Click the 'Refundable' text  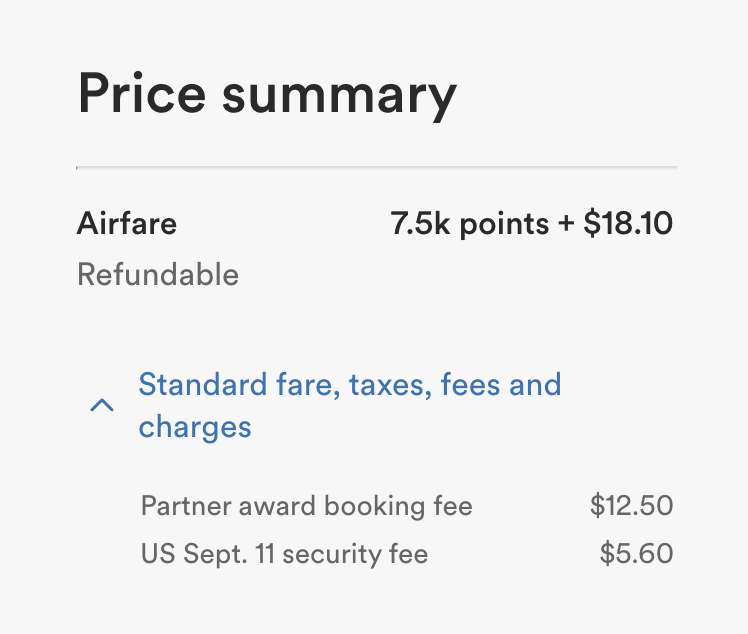point(158,275)
